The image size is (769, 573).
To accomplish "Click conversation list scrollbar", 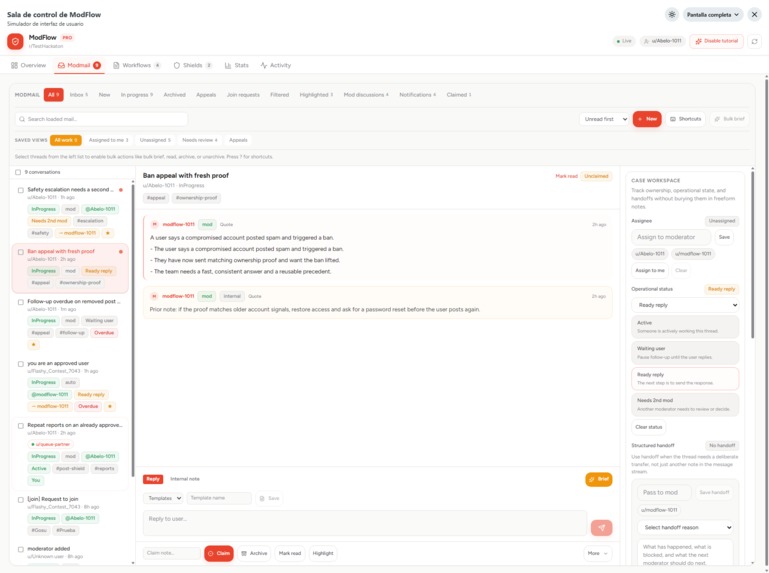I will (x=133, y=329).
